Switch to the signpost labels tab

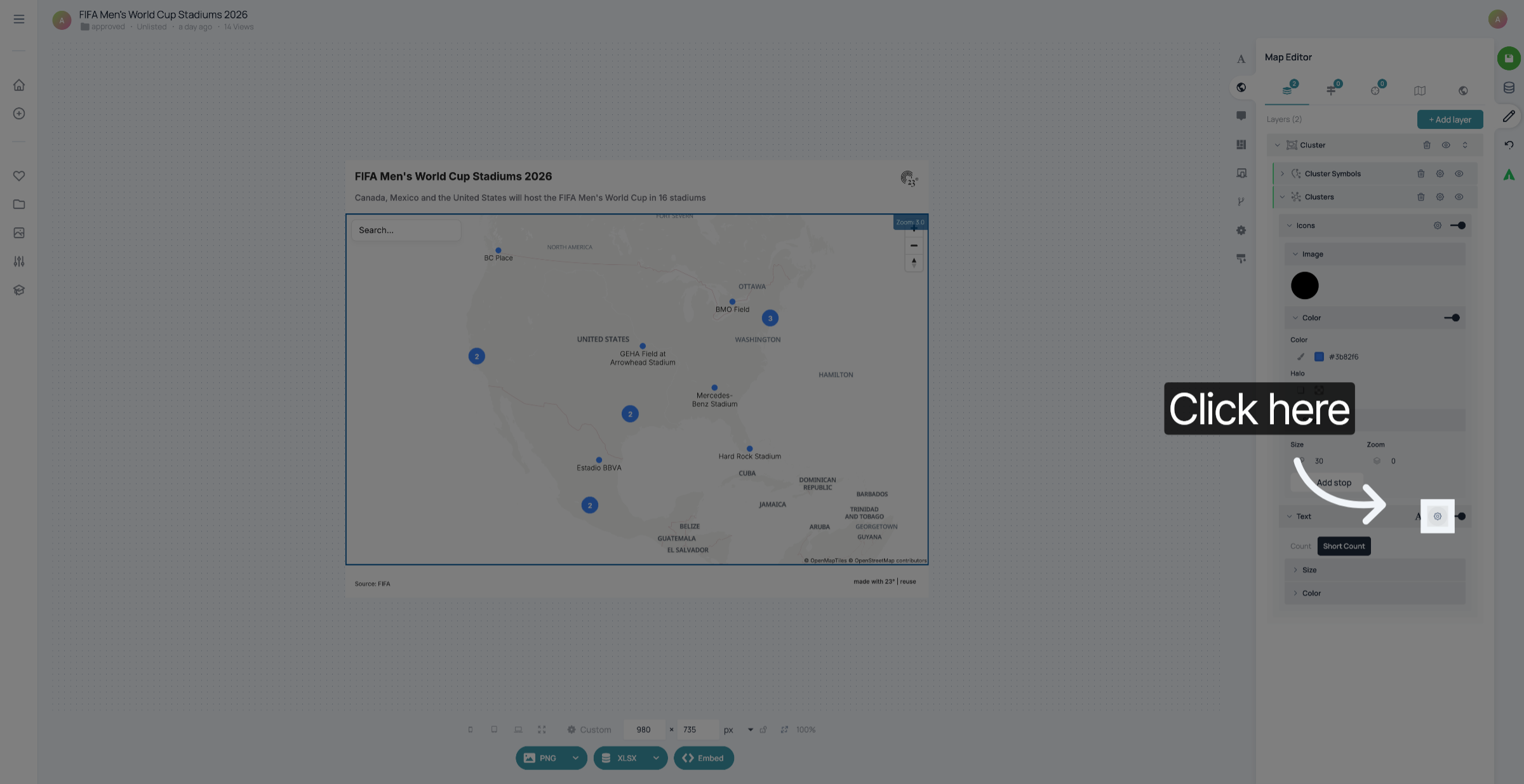(x=1332, y=90)
